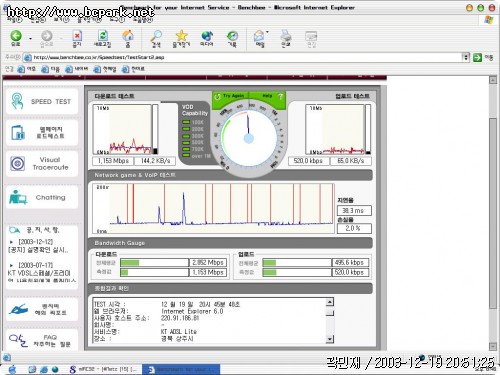500x375 pixels.
Task: Open the Hotmail shortcut in links bar
Action: (105, 69)
